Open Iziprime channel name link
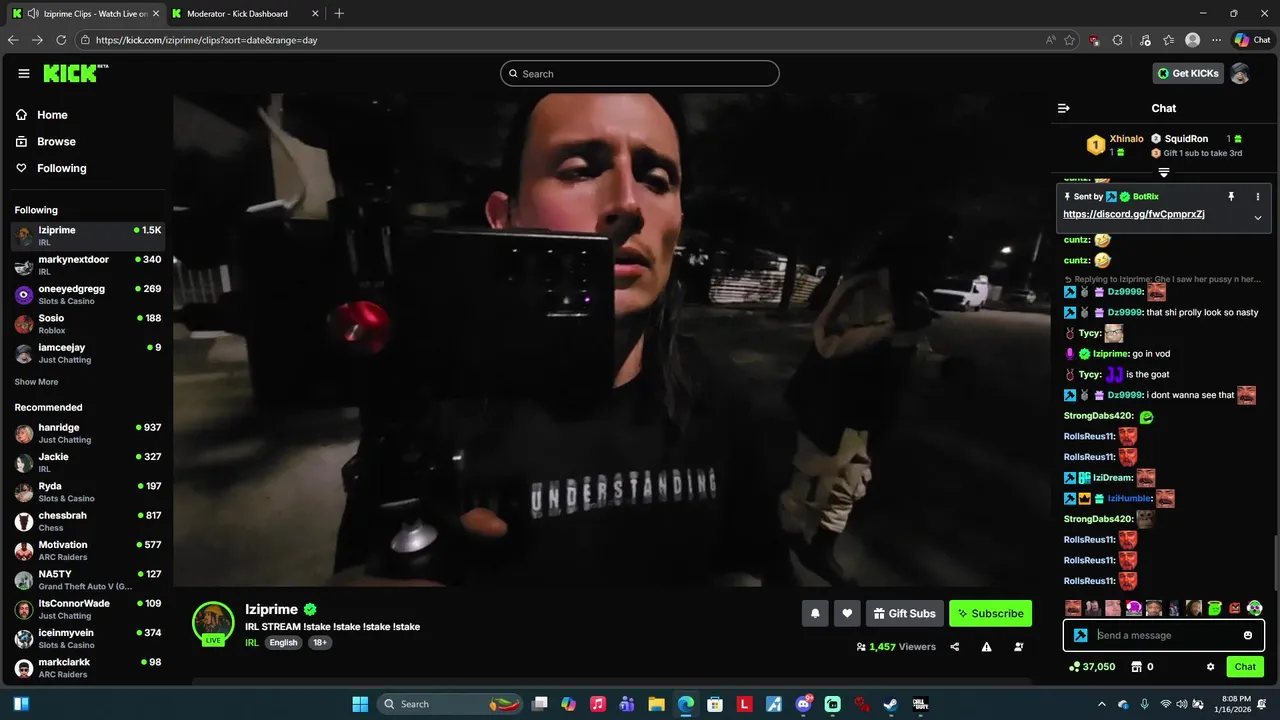 [271, 609]
